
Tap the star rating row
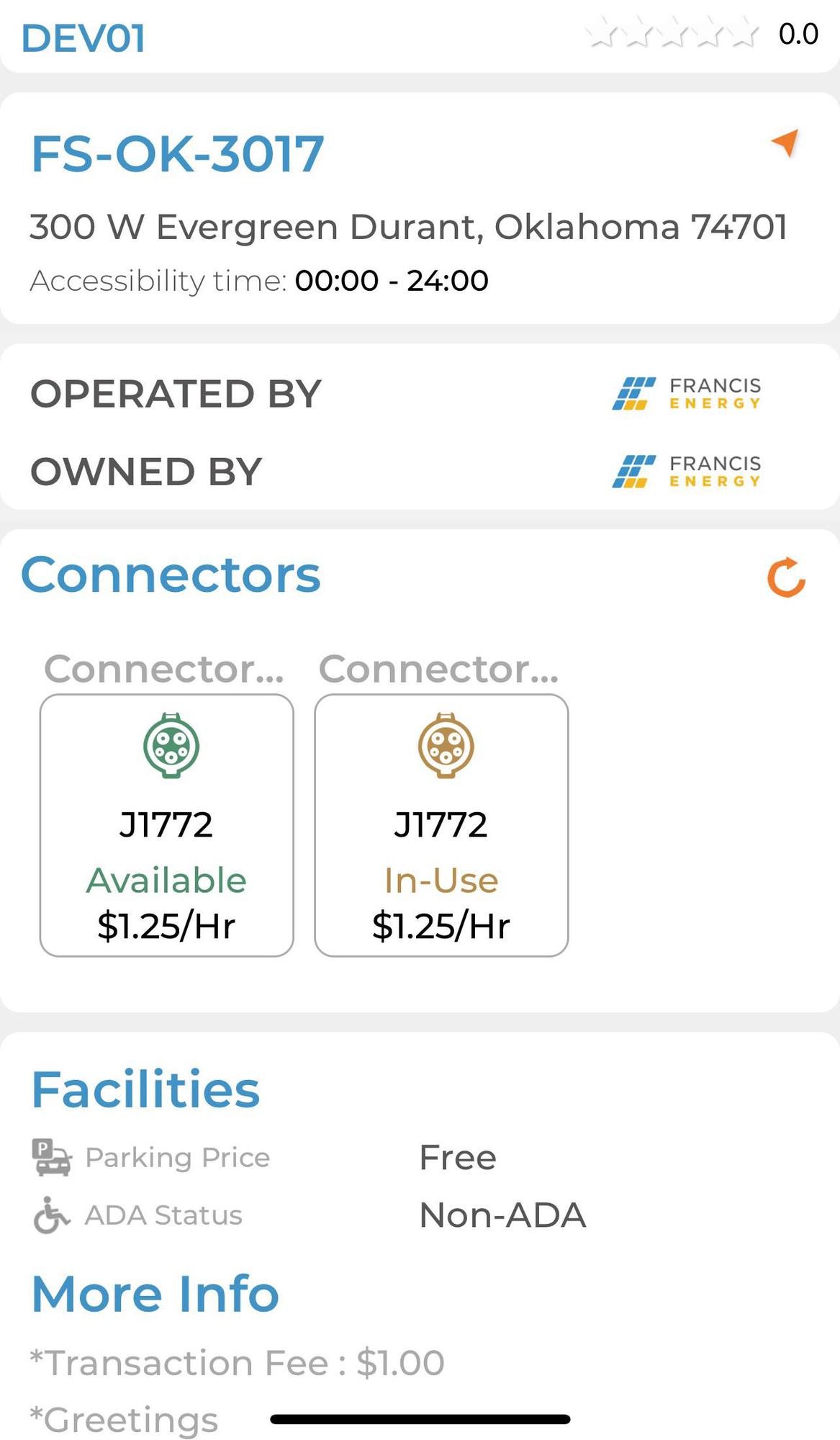(672, 34)
